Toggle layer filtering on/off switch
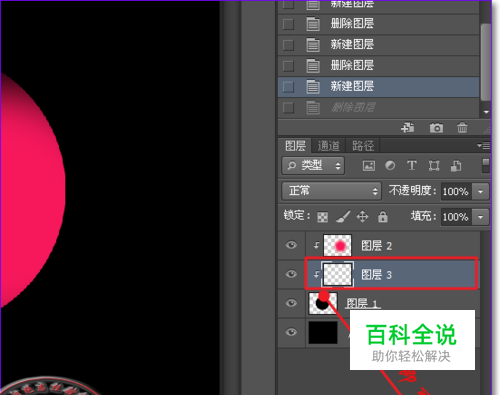This screenshot has height=395, width=500. [486, 166]
